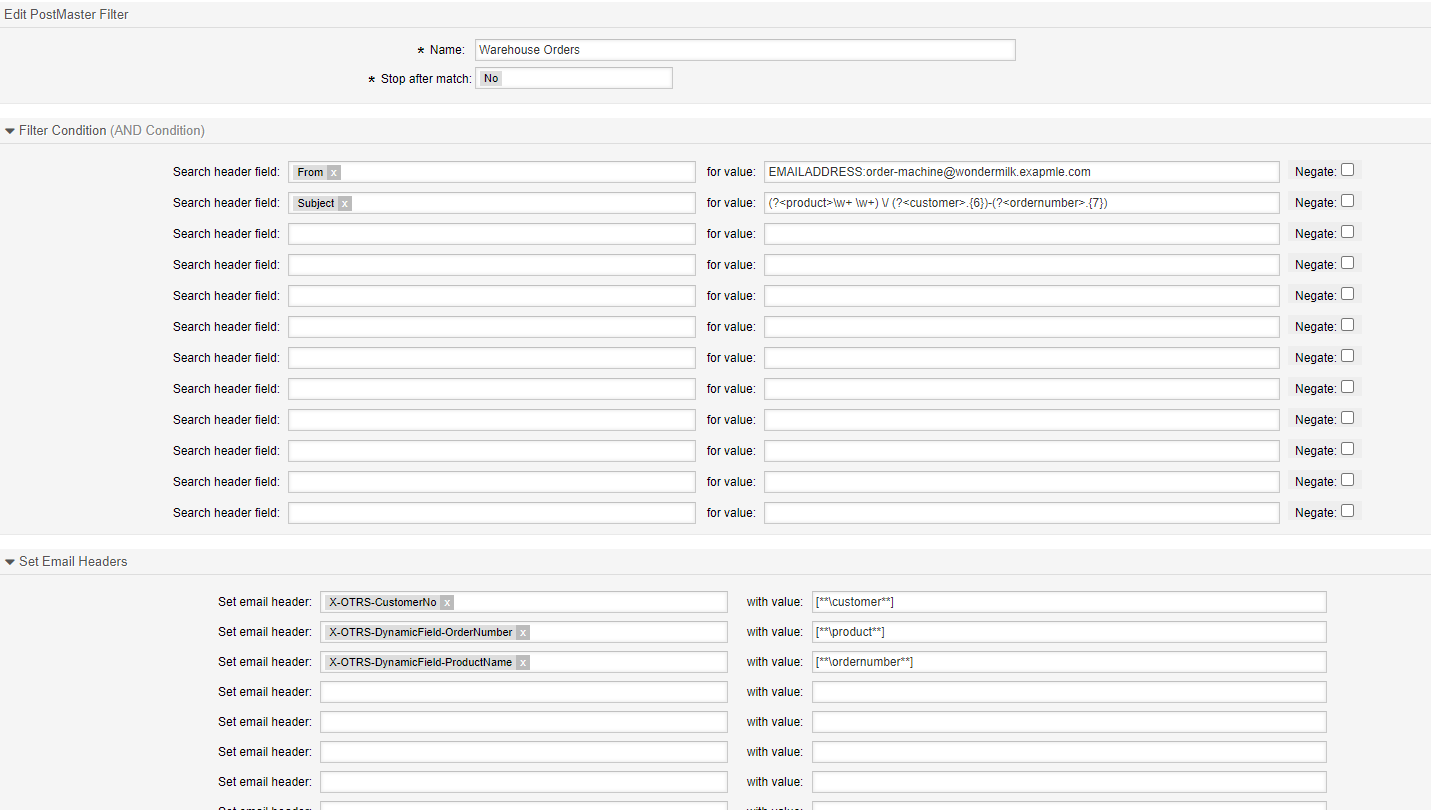Screen dimensions: 1431x810
Task: Open the third empty Search header field
Action: click(491, 296)
